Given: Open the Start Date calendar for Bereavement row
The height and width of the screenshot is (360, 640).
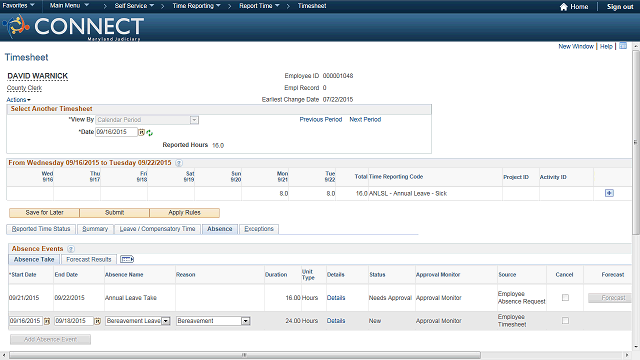Looking at the screenshot, I should pyautogui.click(x=47, y=321).
